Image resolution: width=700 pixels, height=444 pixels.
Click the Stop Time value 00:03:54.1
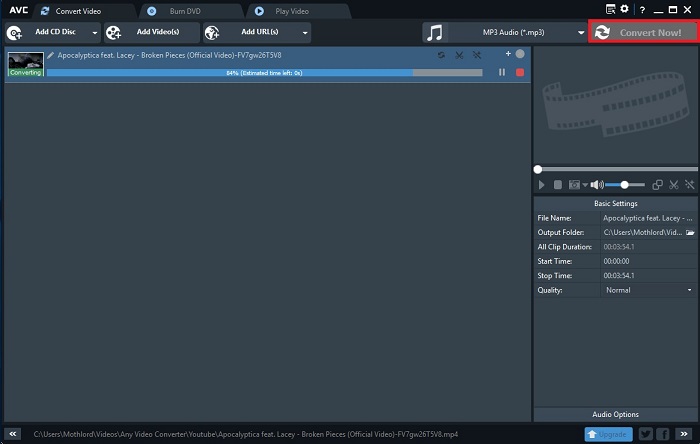click(x=619, y=275)
